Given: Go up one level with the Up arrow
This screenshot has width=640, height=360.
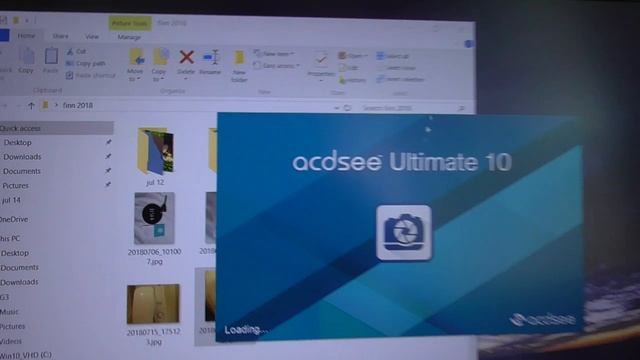Looking at the screenshot, I should pos(31,106).
